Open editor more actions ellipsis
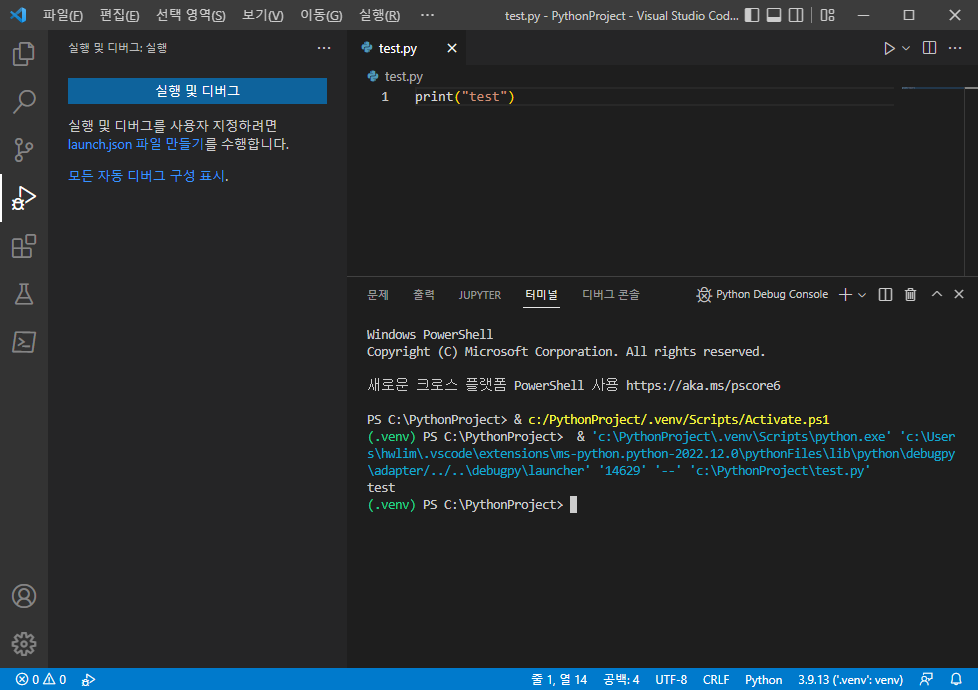The image size is (978, 690). point(955,48)
